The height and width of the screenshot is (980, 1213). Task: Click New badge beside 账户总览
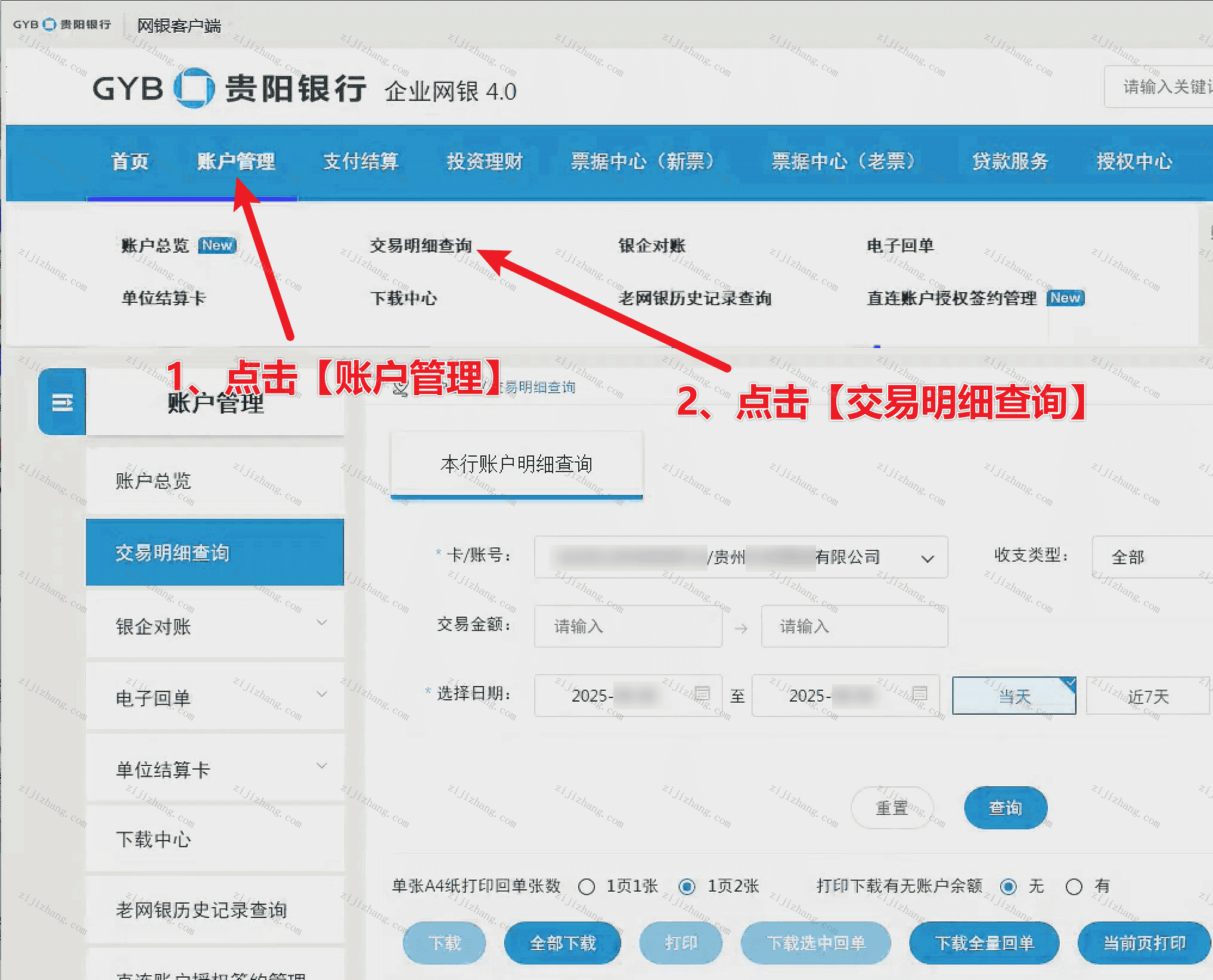click(x=217, y=245)
